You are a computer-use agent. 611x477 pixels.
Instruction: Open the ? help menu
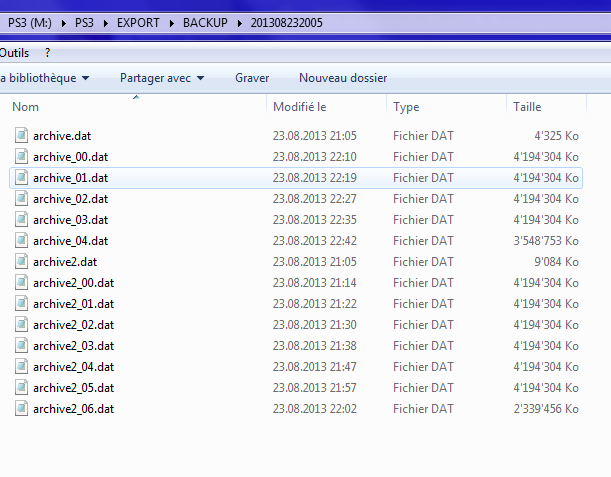[x=48, y=53]
